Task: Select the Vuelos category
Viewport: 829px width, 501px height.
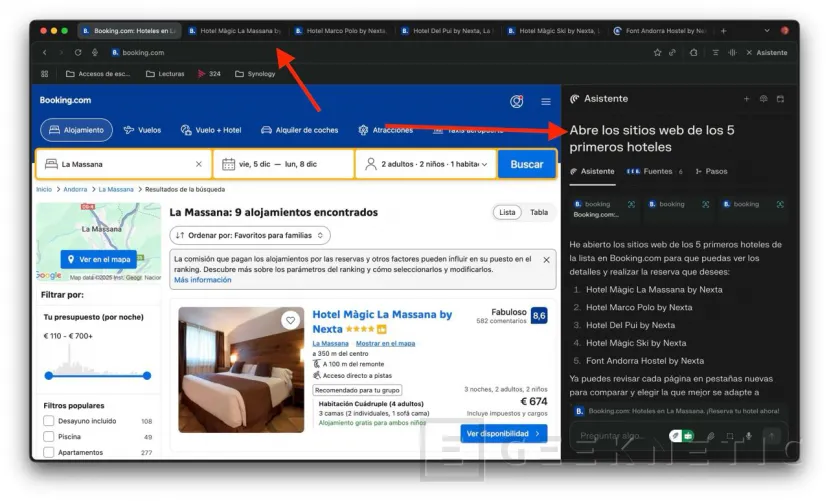Action: [142, 130]
